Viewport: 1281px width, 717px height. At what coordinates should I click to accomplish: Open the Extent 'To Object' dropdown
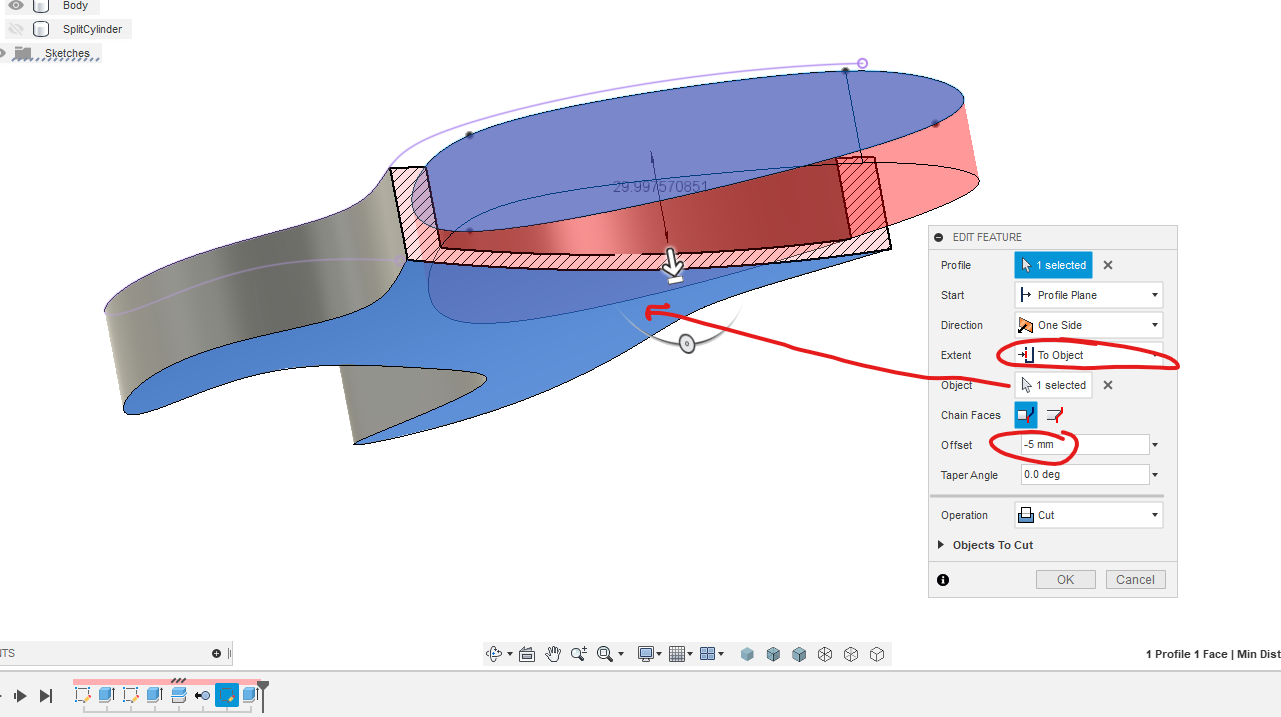(1088, 355)
